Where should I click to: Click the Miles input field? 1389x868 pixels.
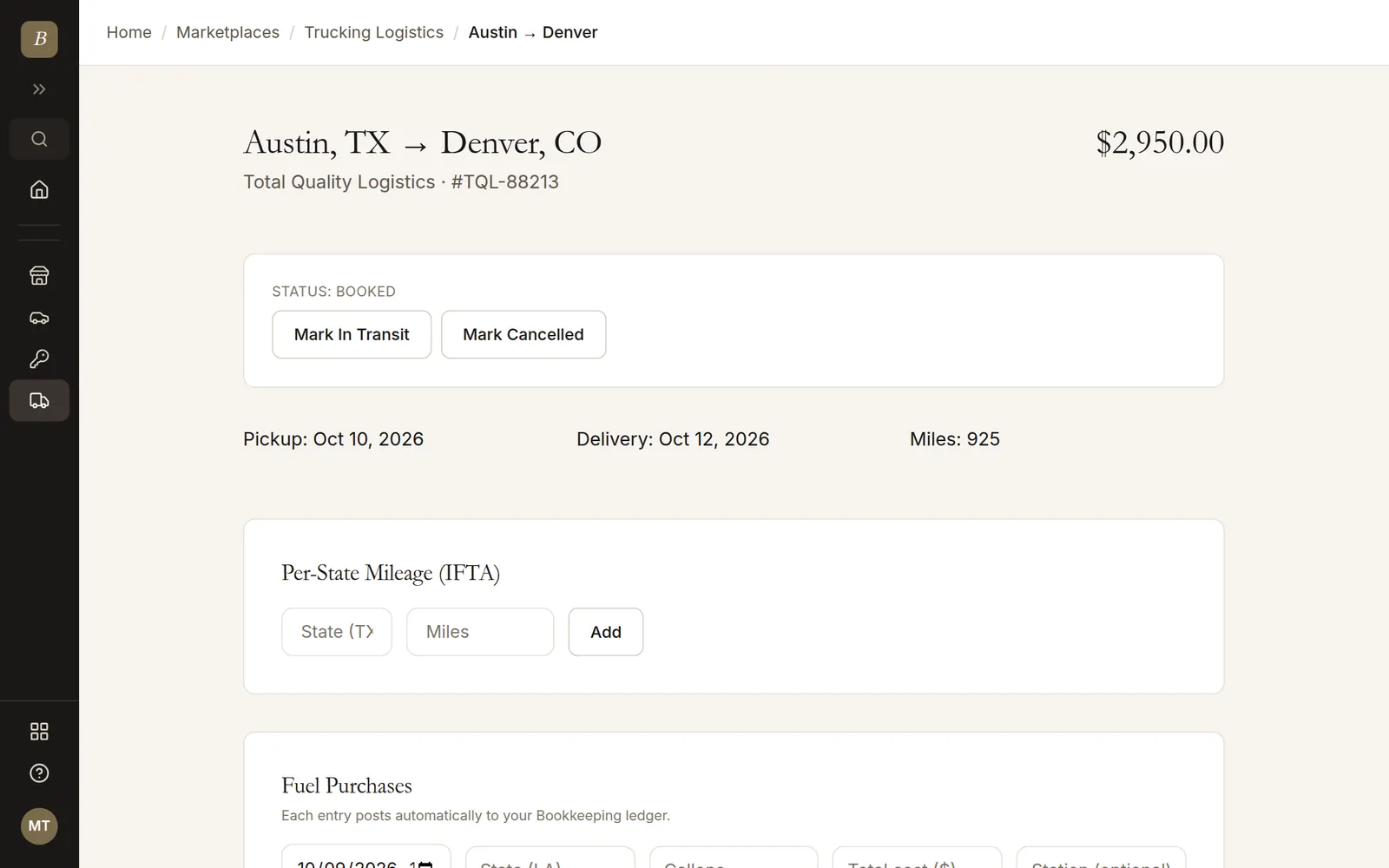point(480,632)
